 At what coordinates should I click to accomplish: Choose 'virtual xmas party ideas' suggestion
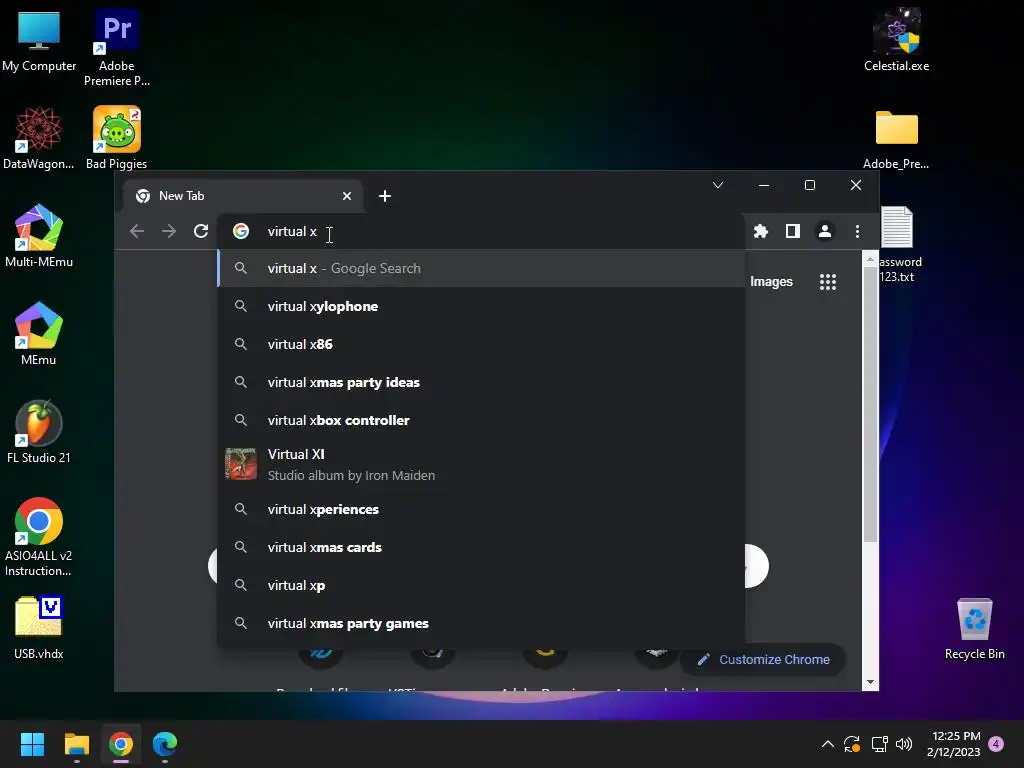pos(481,382)
